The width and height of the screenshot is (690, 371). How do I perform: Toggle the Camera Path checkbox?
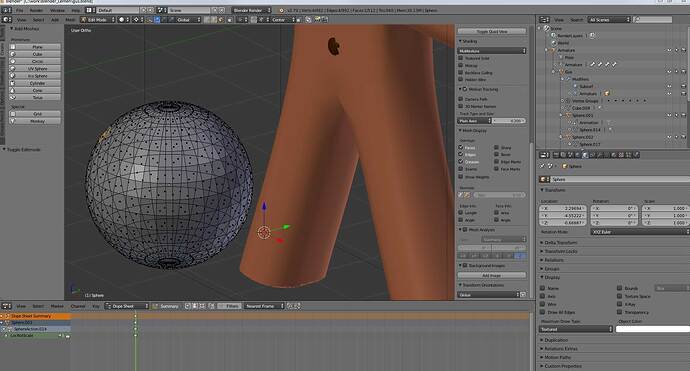click(461, 99)
